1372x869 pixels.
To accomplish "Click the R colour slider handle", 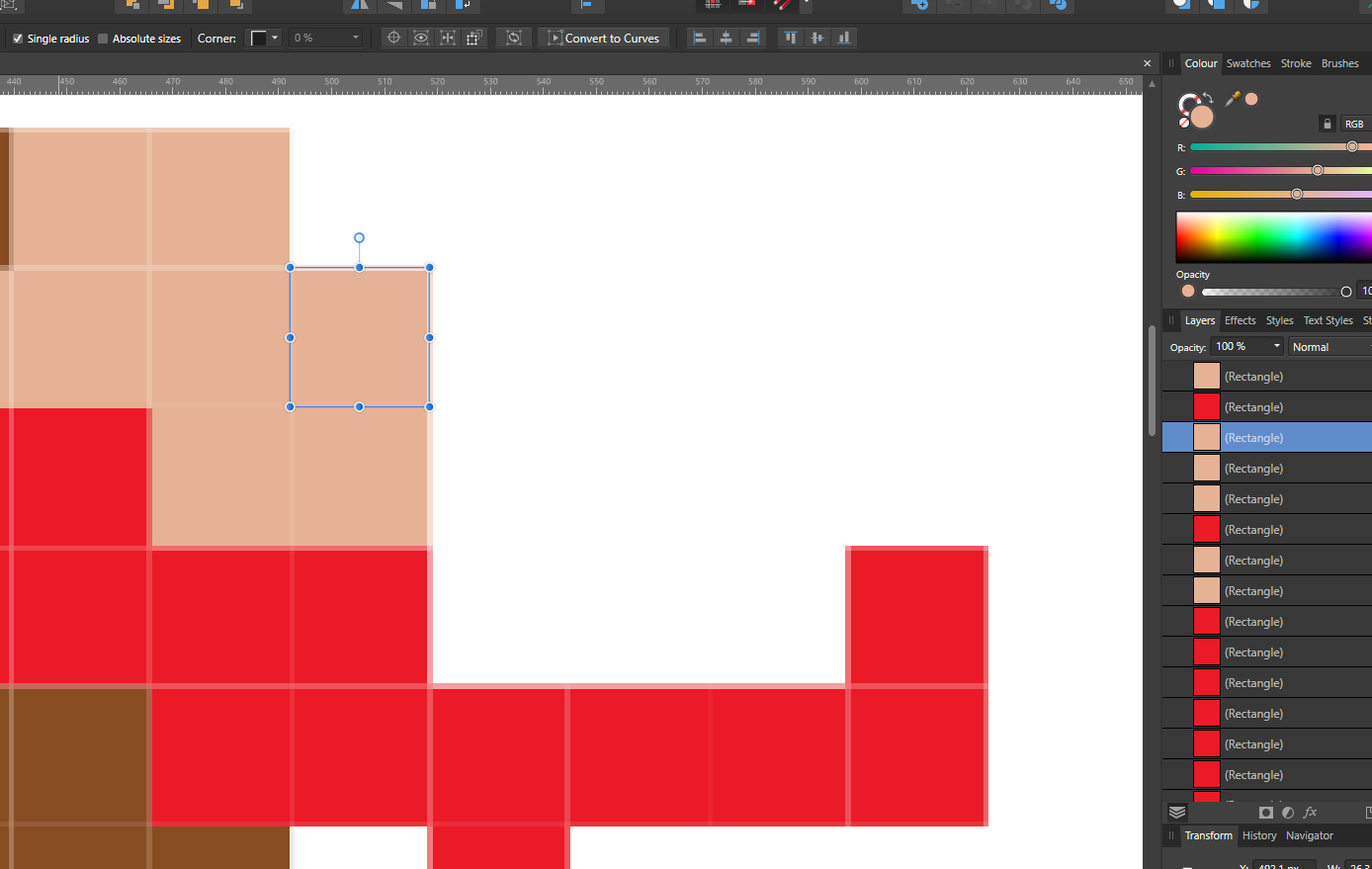I will click(1352, 146).
